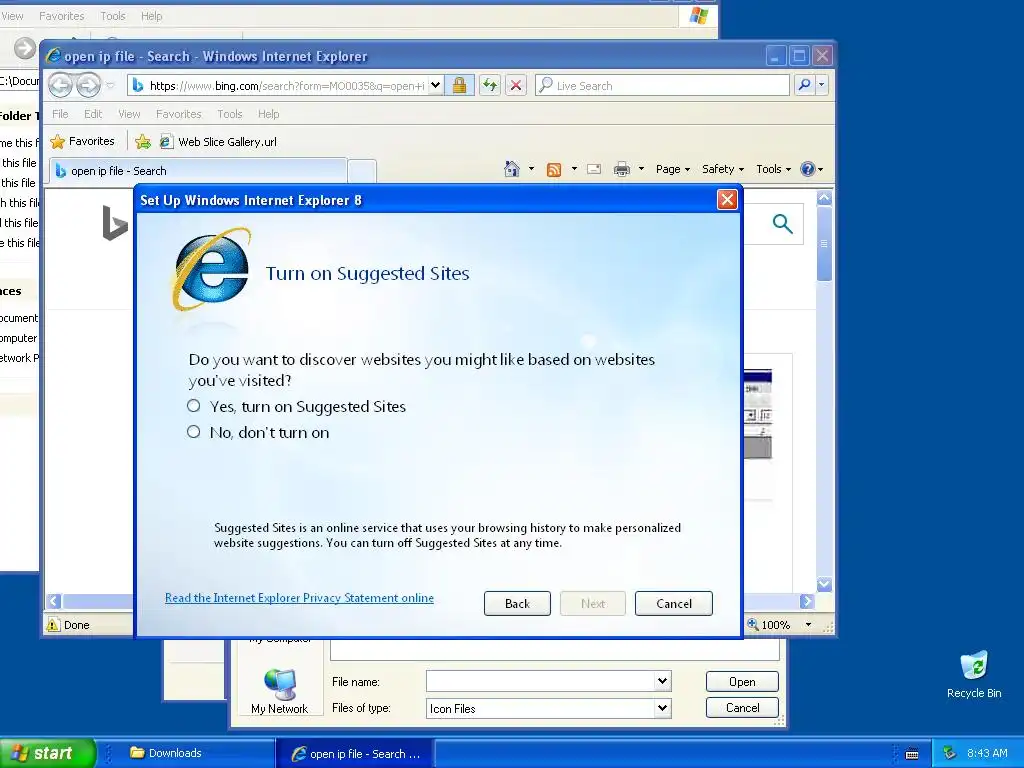
Task: Click the 100% zoom level control
Action: (769, 625)
